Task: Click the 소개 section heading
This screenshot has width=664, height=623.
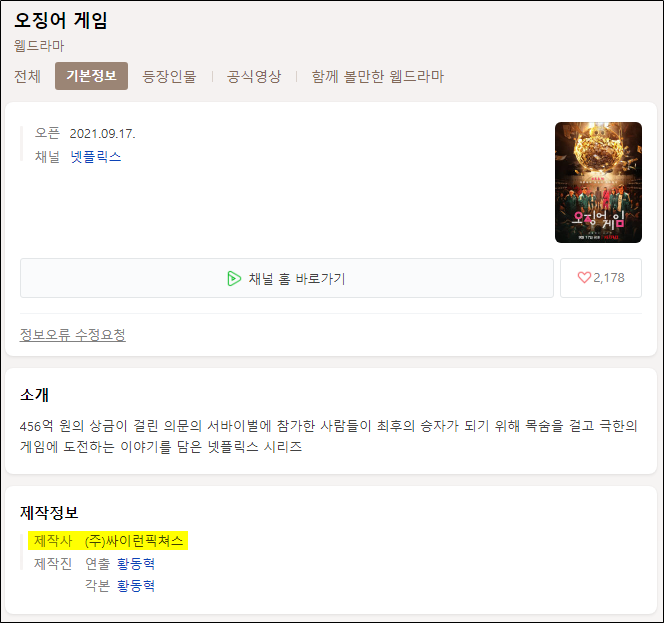Action: [x=34, y=394]
